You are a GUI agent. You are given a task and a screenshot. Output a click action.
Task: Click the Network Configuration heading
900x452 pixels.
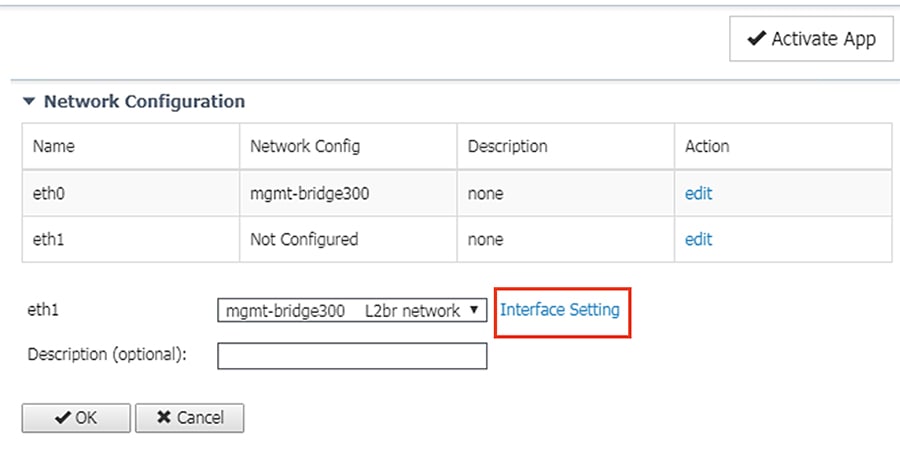click(x=144, y=101)
